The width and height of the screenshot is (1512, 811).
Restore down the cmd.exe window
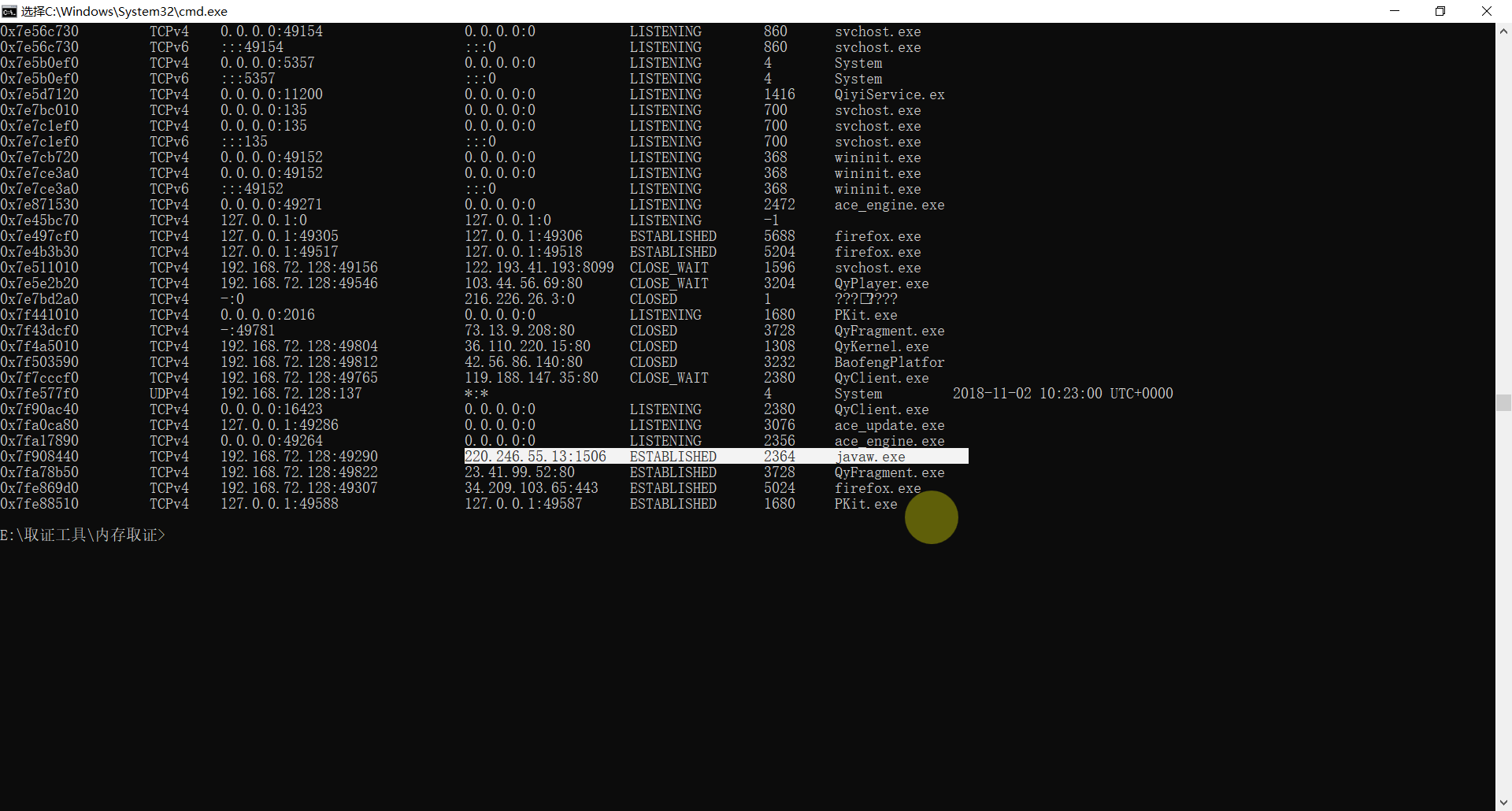coord(1440,11)
